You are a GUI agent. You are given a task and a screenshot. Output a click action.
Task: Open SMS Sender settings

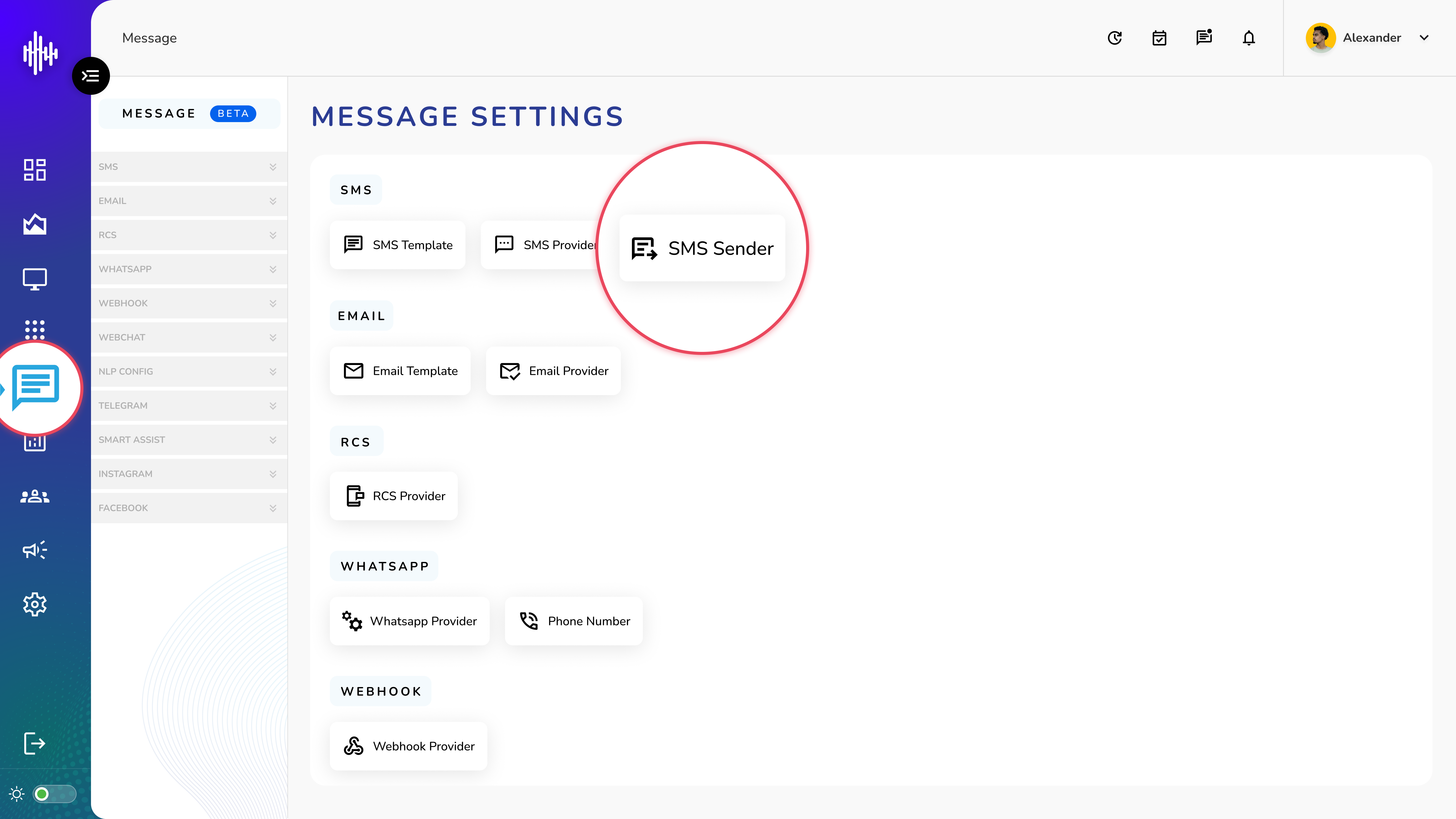point(702,248)
